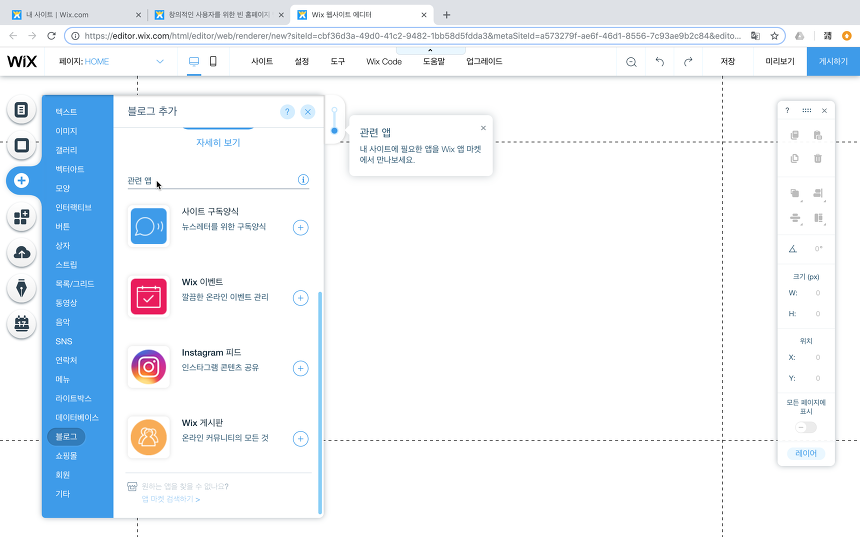Click the rotation angle icon in toolbox

click(x=793, y=248)
